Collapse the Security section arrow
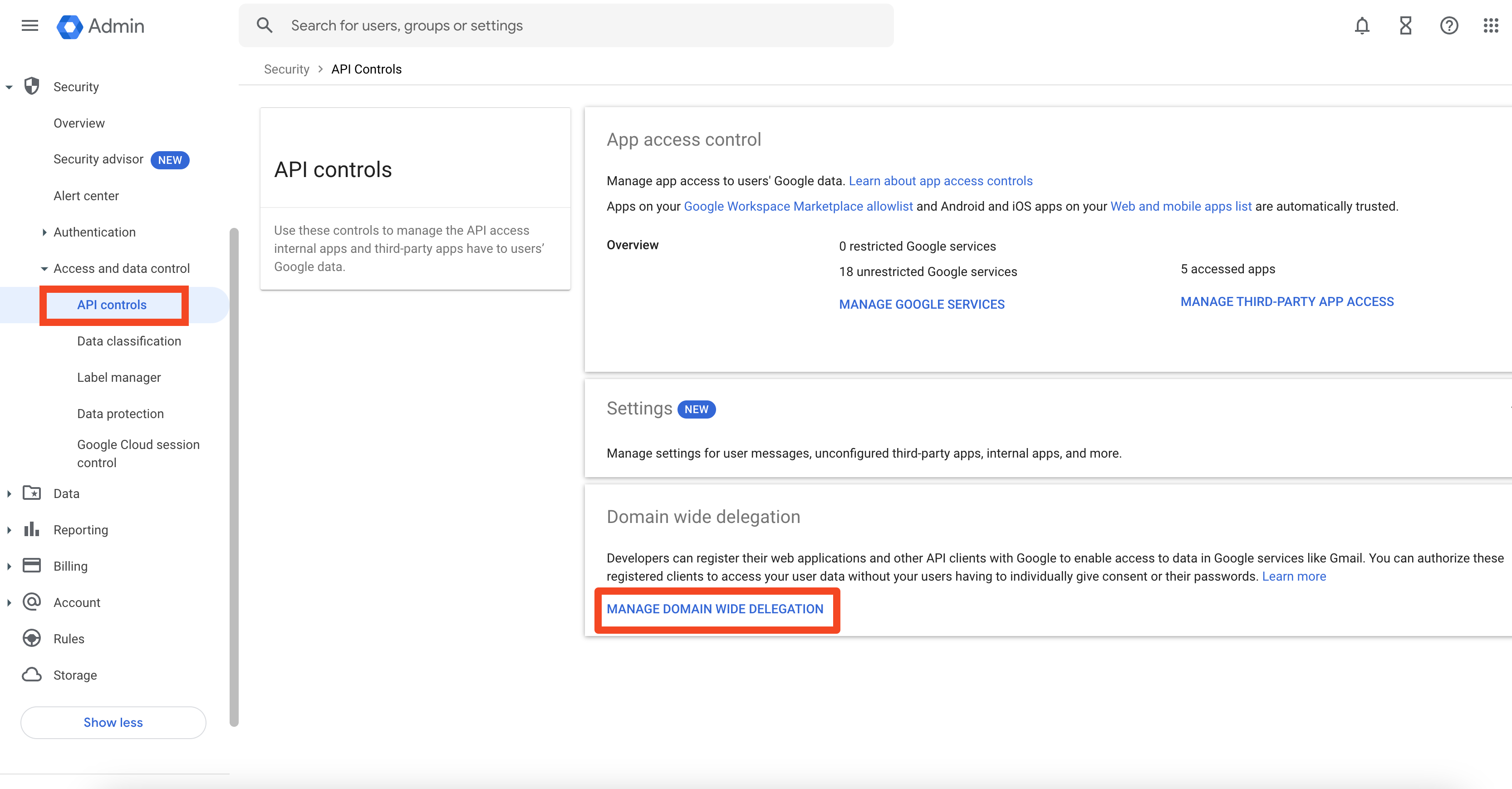The image size is (1512, 789). [9, 87]
